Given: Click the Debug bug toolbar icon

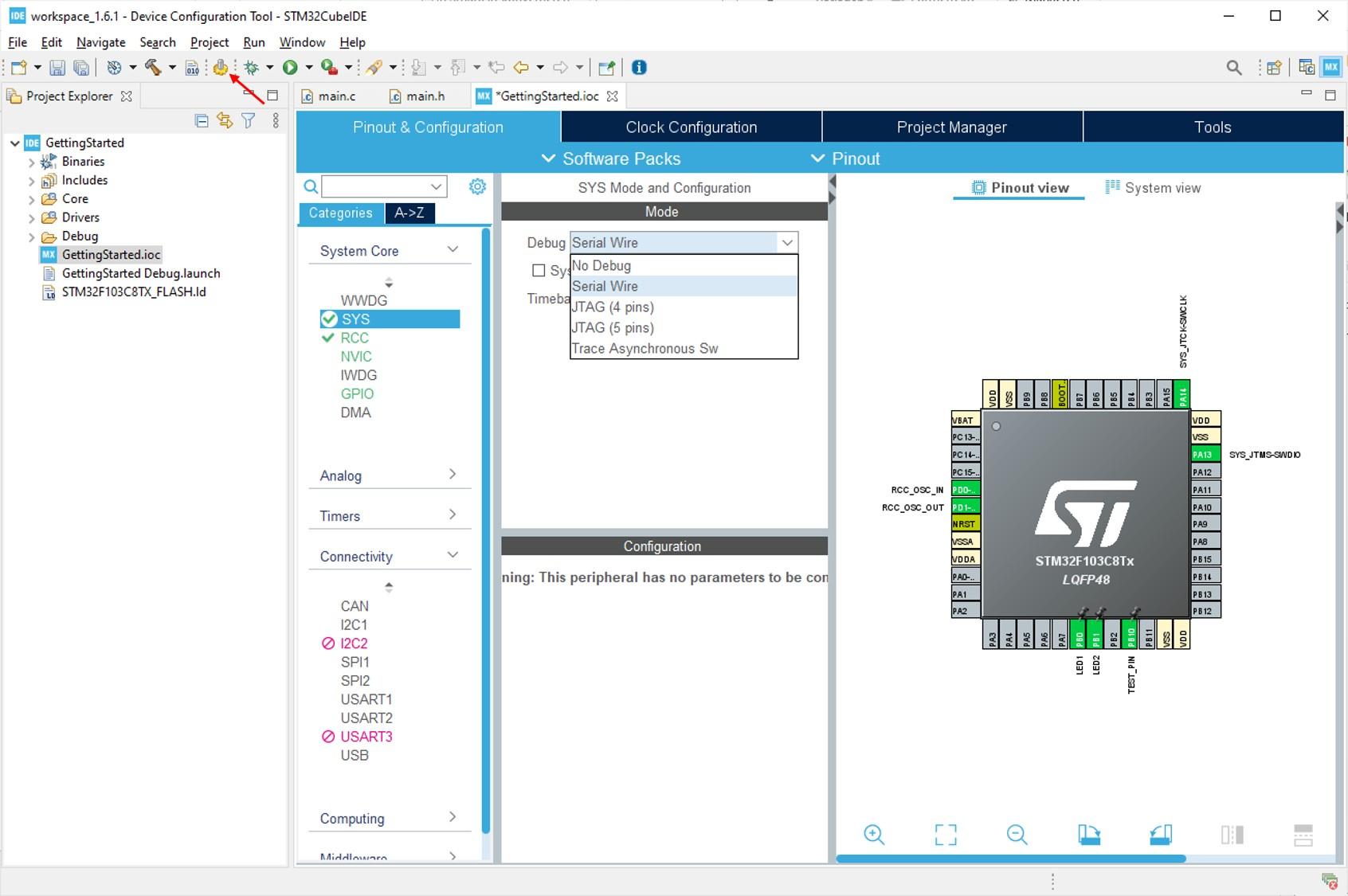Looking at the screenshot, I should point(252,68).
